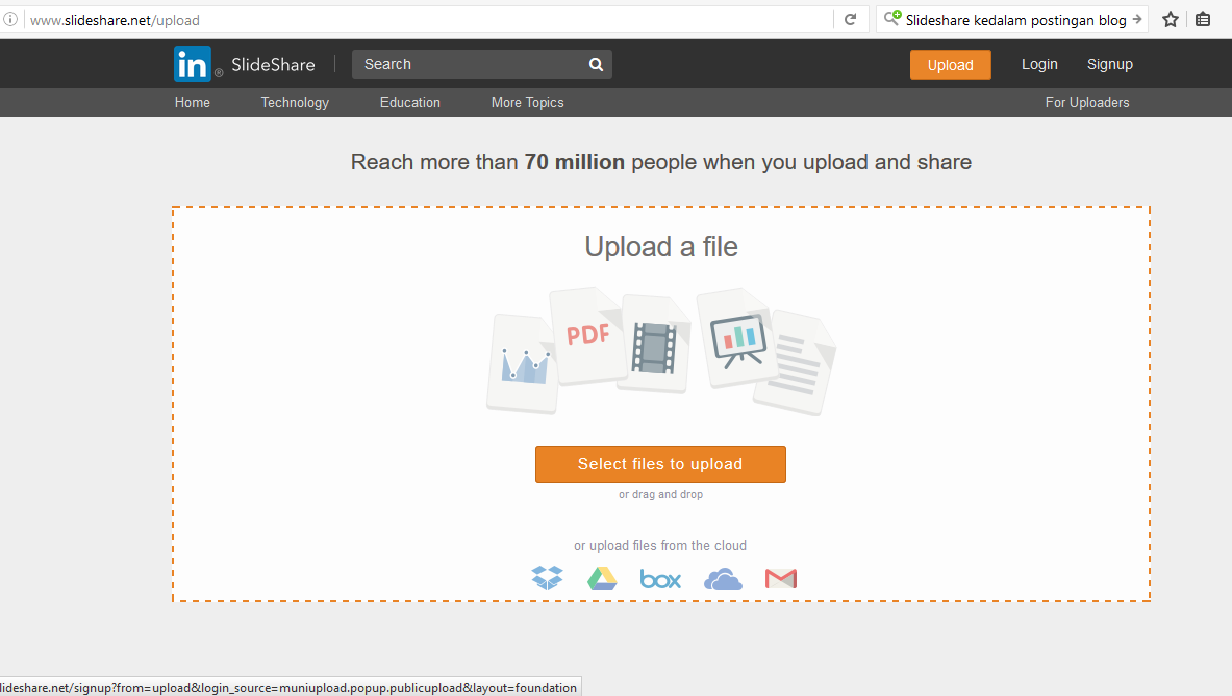Open the More Topics menu
Screen dimensions: 1232x696
528,102
